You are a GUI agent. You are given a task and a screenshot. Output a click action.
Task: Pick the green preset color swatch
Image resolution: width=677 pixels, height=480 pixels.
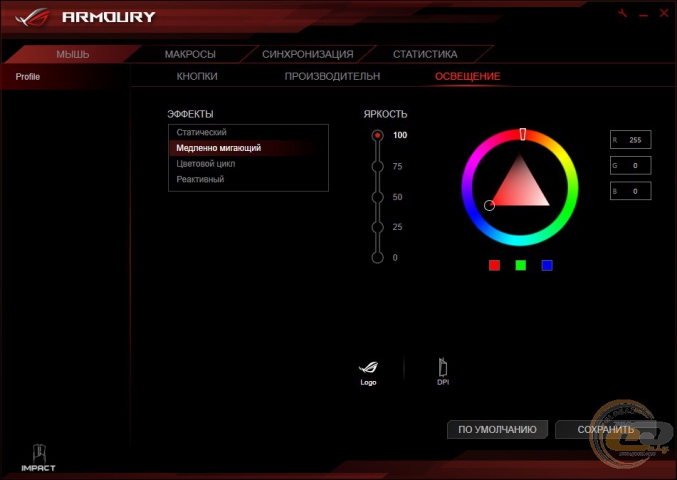[x=521, y=265]
